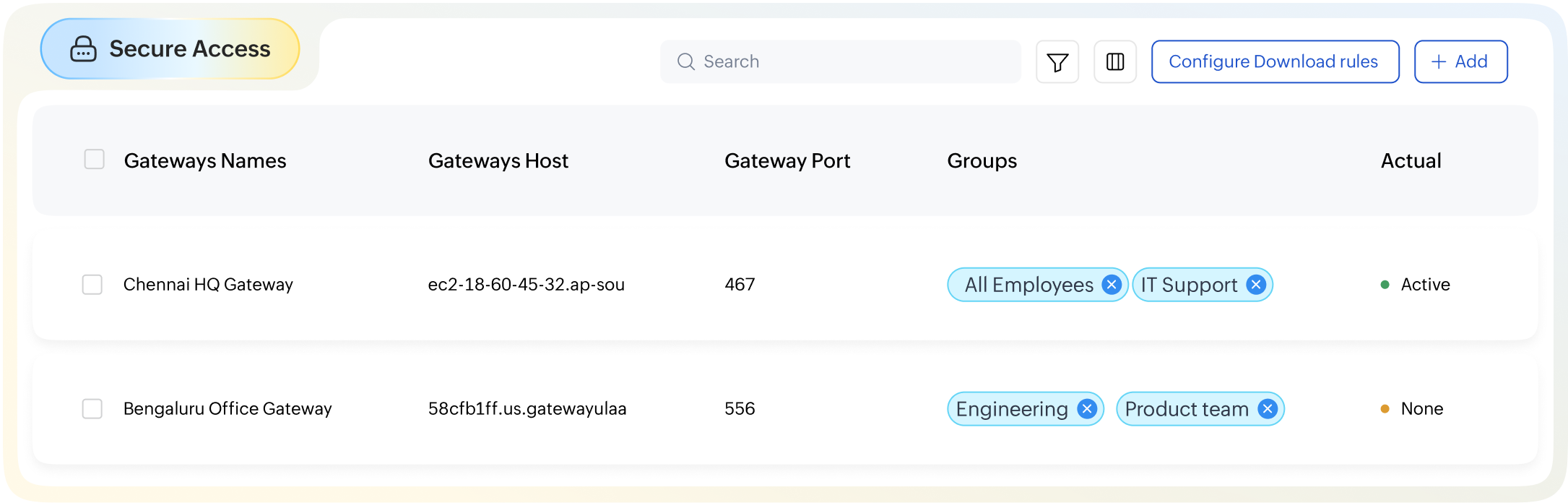This screenshot has height=503, width=1568.
Task: Select the Chennai HQ Gateway name
Action: 208,285
